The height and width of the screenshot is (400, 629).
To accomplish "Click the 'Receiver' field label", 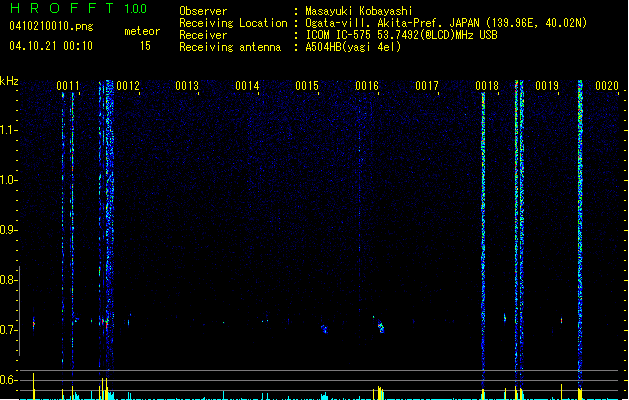I will (x=203, y=35).
